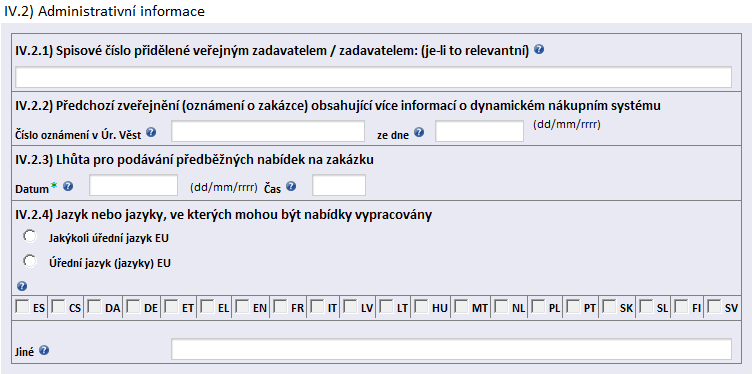The width and height of the screenshot is (752, 374).
Task: Check the LT language checkbox
Action: tap(386, 306)
